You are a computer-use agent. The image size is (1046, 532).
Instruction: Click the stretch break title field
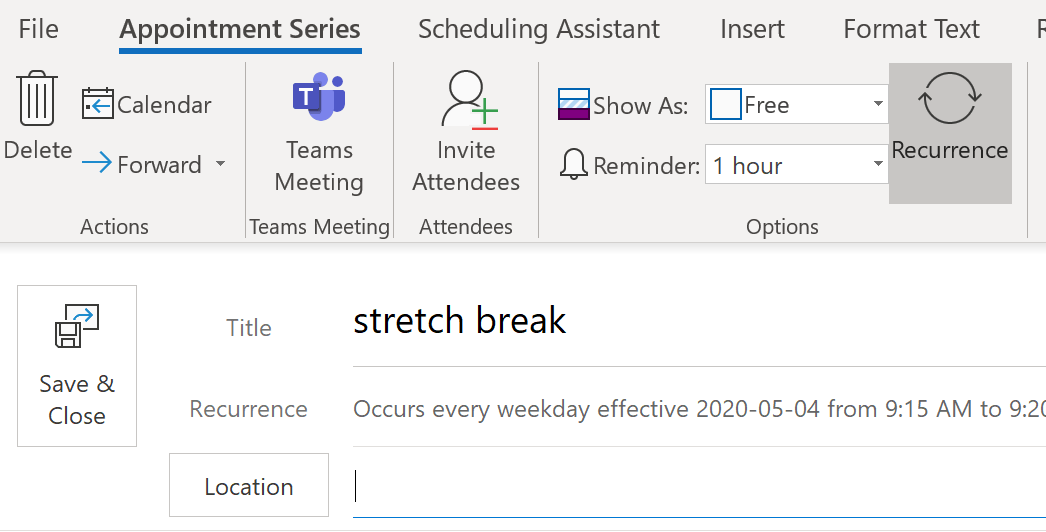[699, 321]
